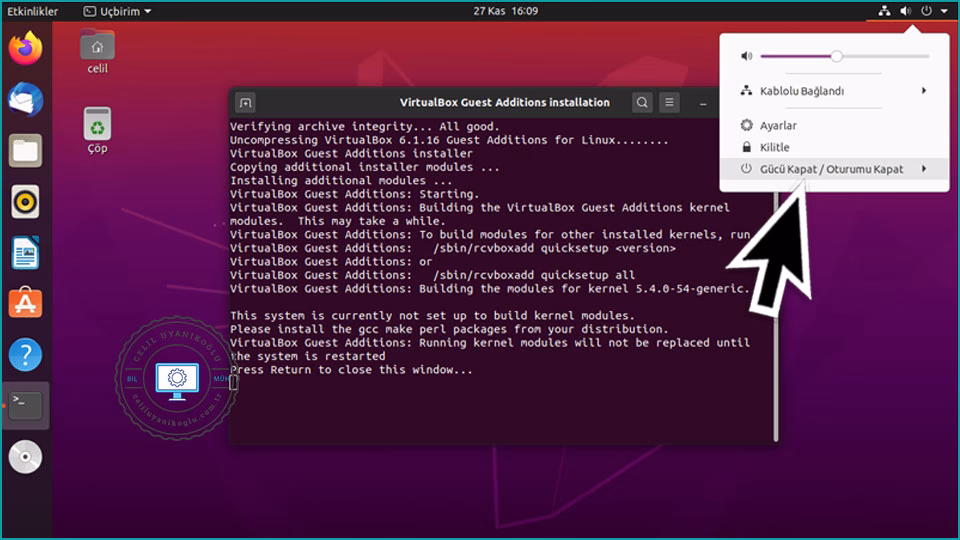Image resolution: width=960 pixels, height=540 pixels.
Task: Open the terminal hamburger menu
Action: point(669,103)
